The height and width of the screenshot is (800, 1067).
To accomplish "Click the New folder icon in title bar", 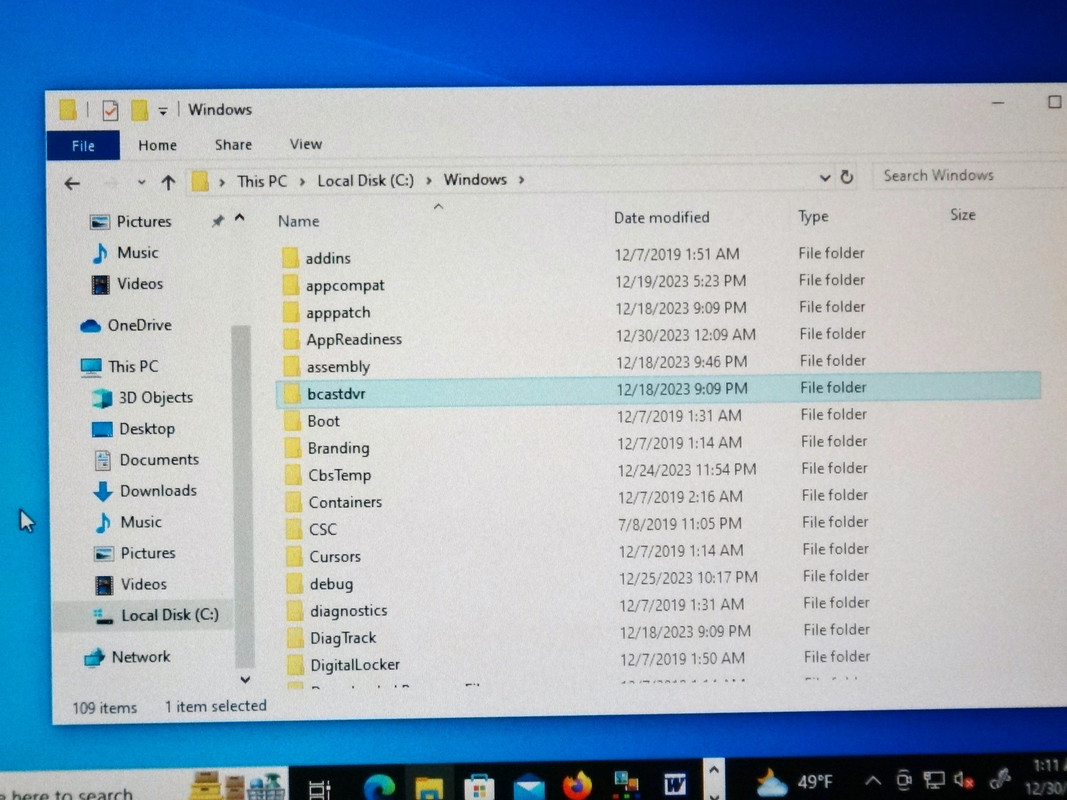I will [x=139, y=110].
